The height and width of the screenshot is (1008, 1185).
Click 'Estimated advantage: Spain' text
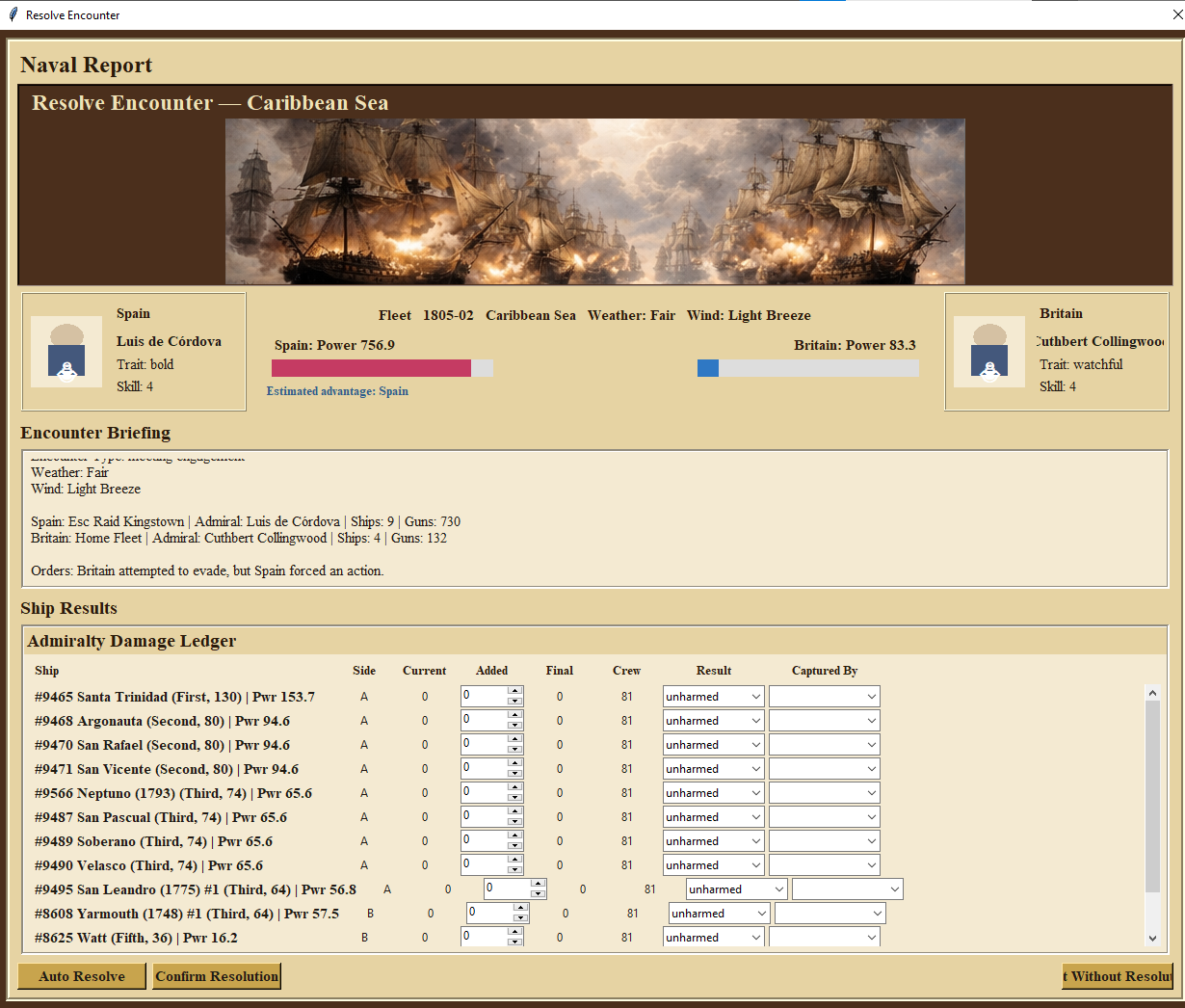pyautogui.click(x=337, y=391)
